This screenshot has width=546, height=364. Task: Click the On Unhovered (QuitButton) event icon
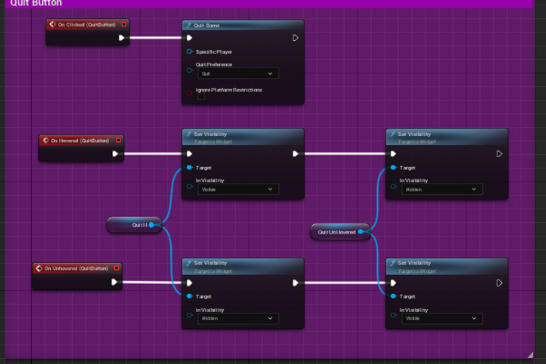point(39,268)
